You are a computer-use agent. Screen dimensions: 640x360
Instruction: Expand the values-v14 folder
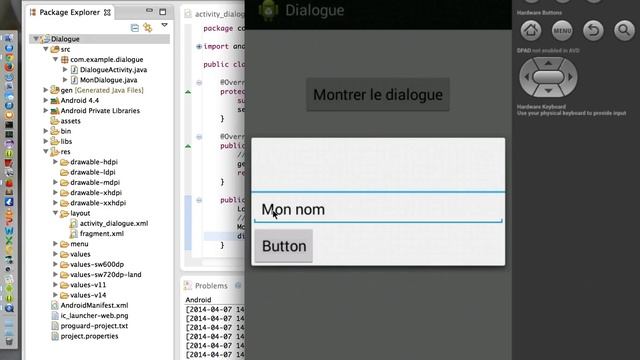click(x=56, y=295)
